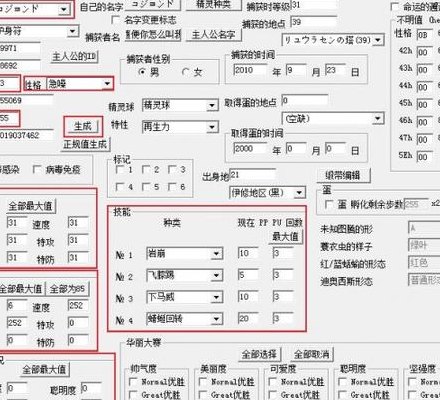Click 全部最大值 above the 聪明度 field
The height and width of the screenshot is (400, 440).
click(44, 369)
